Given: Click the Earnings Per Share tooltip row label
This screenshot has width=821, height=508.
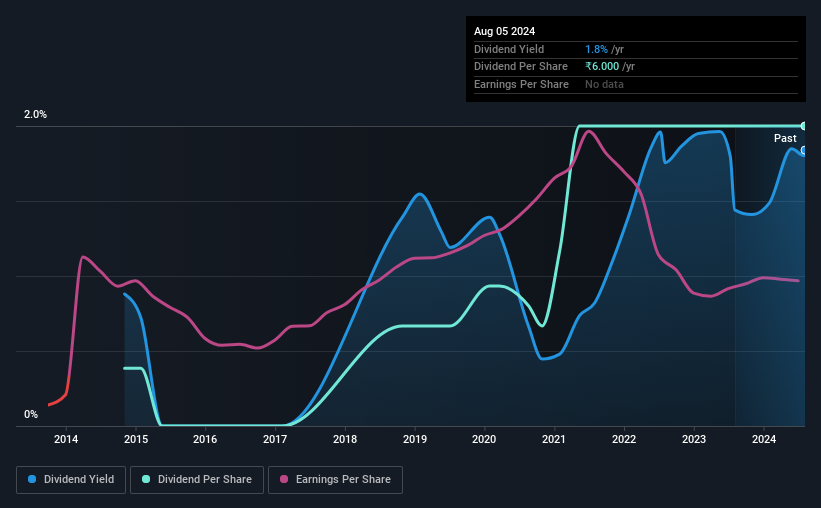Looking at the screenshot, I should [521, 84].
